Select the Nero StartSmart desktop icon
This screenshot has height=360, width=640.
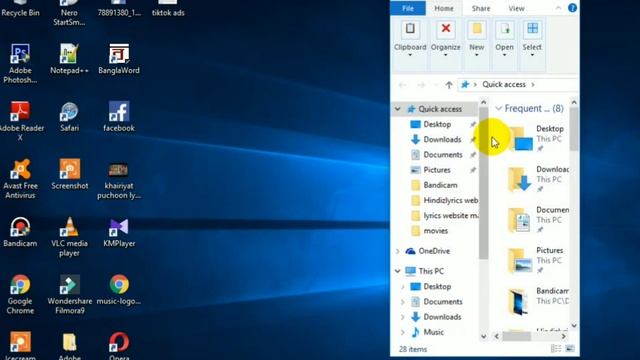click(69, 13)
